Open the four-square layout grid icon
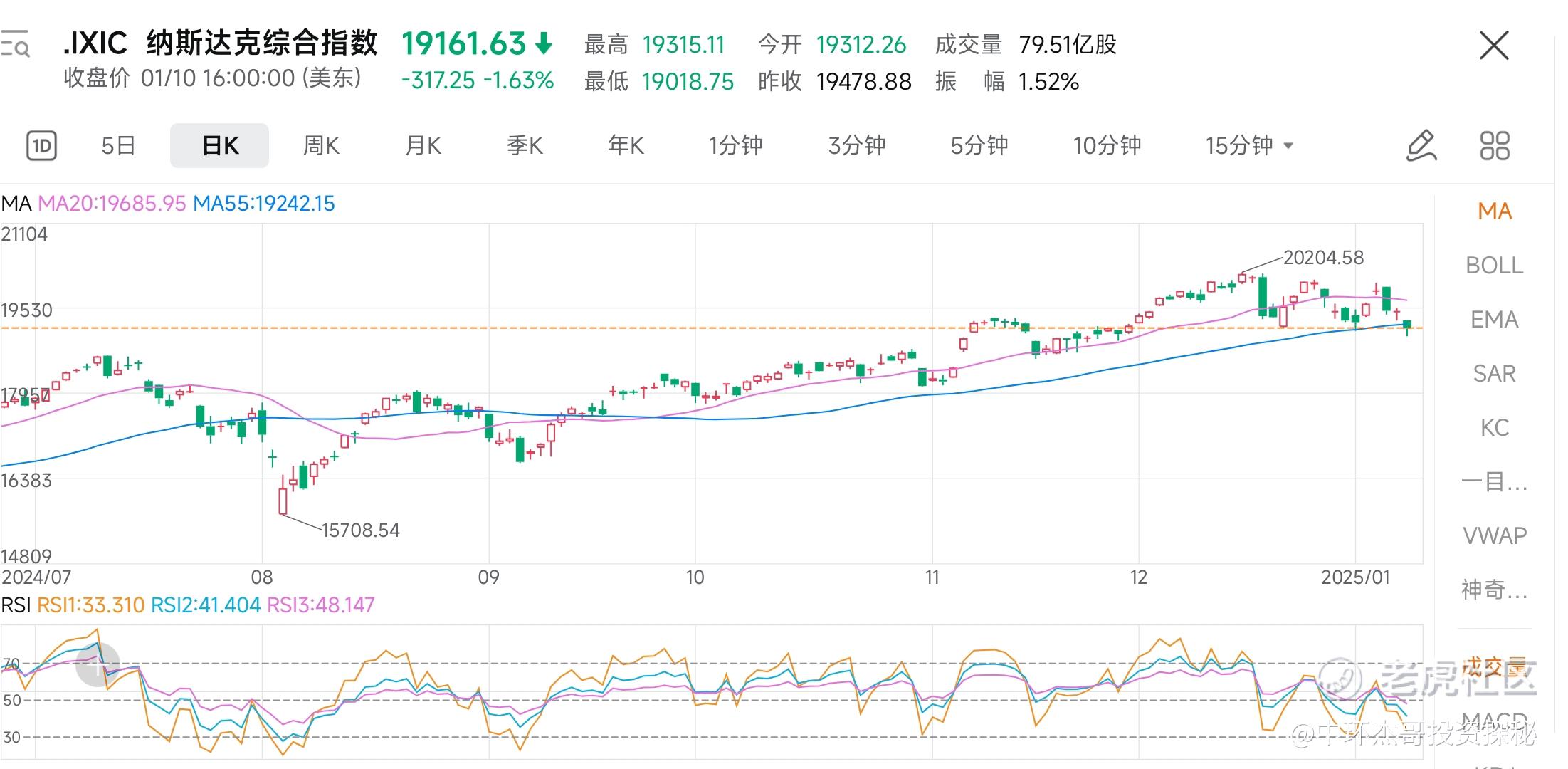The width and height of the screenshot is (1568, 769). [x=1494, y=146]
